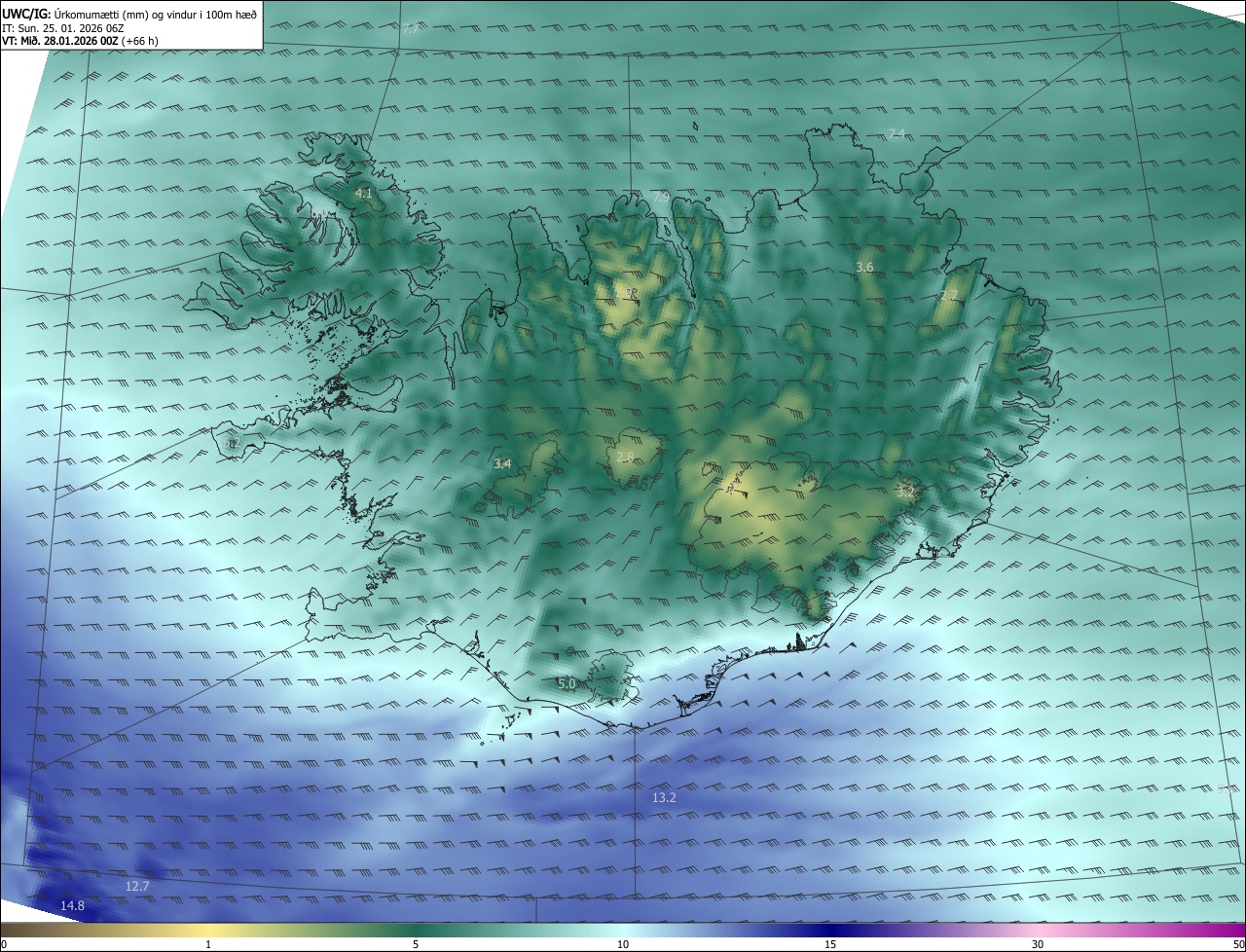Click the 2.7 value in east Iceland
Viewport: 1246px width, 952px height.
click(949, 295)
